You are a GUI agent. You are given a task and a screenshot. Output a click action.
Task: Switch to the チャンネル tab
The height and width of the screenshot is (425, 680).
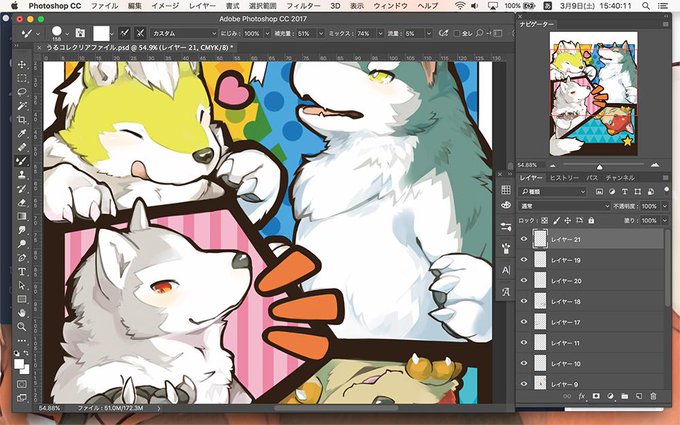point(620,178)
